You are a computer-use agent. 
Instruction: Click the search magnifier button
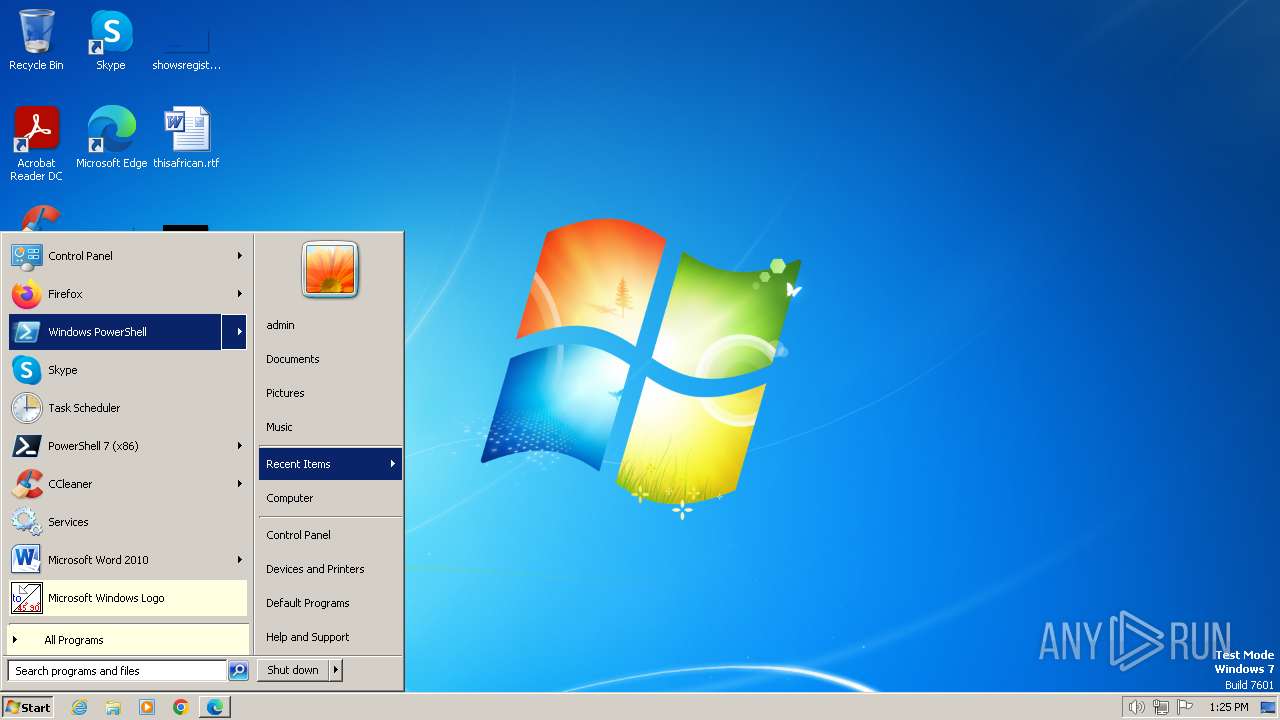click(x=238, y=671)
